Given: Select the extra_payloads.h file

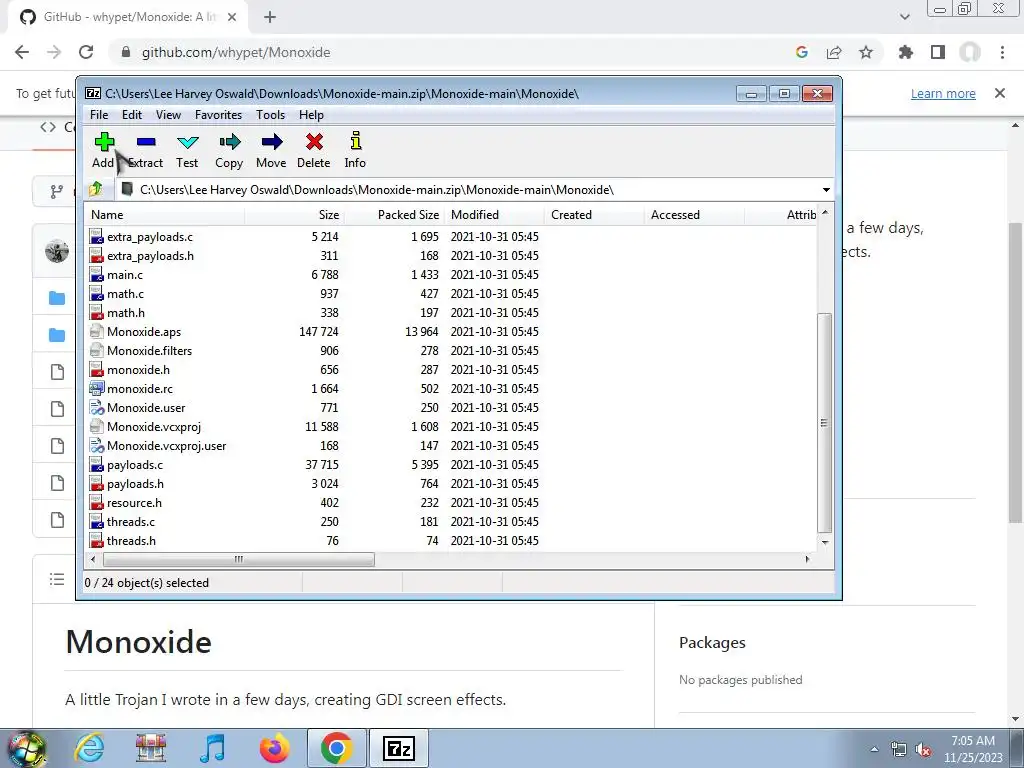Looking at the screenshot, I should (150, 256).
